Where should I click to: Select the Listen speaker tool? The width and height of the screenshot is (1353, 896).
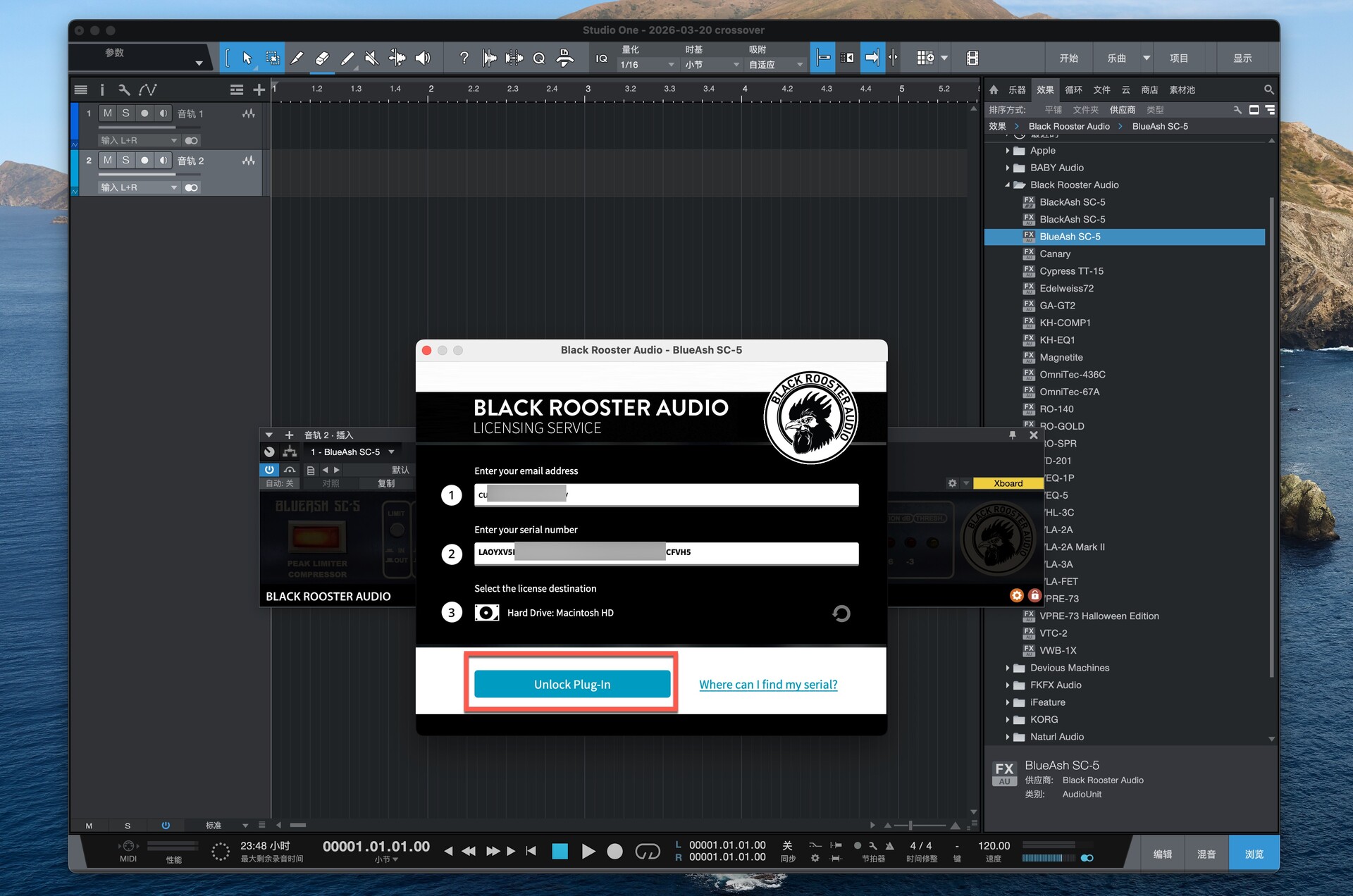coord(423,58)
